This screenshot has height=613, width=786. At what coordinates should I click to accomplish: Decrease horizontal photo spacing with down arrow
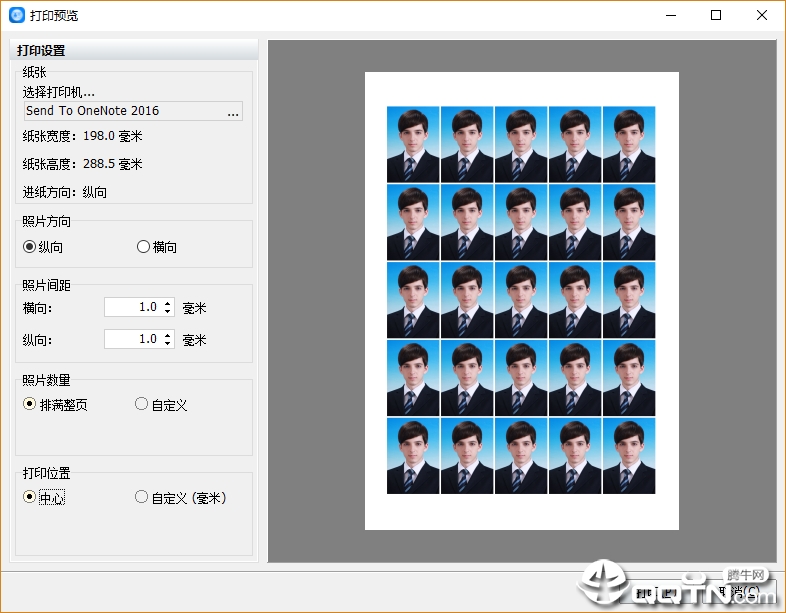tap(168, 312)
